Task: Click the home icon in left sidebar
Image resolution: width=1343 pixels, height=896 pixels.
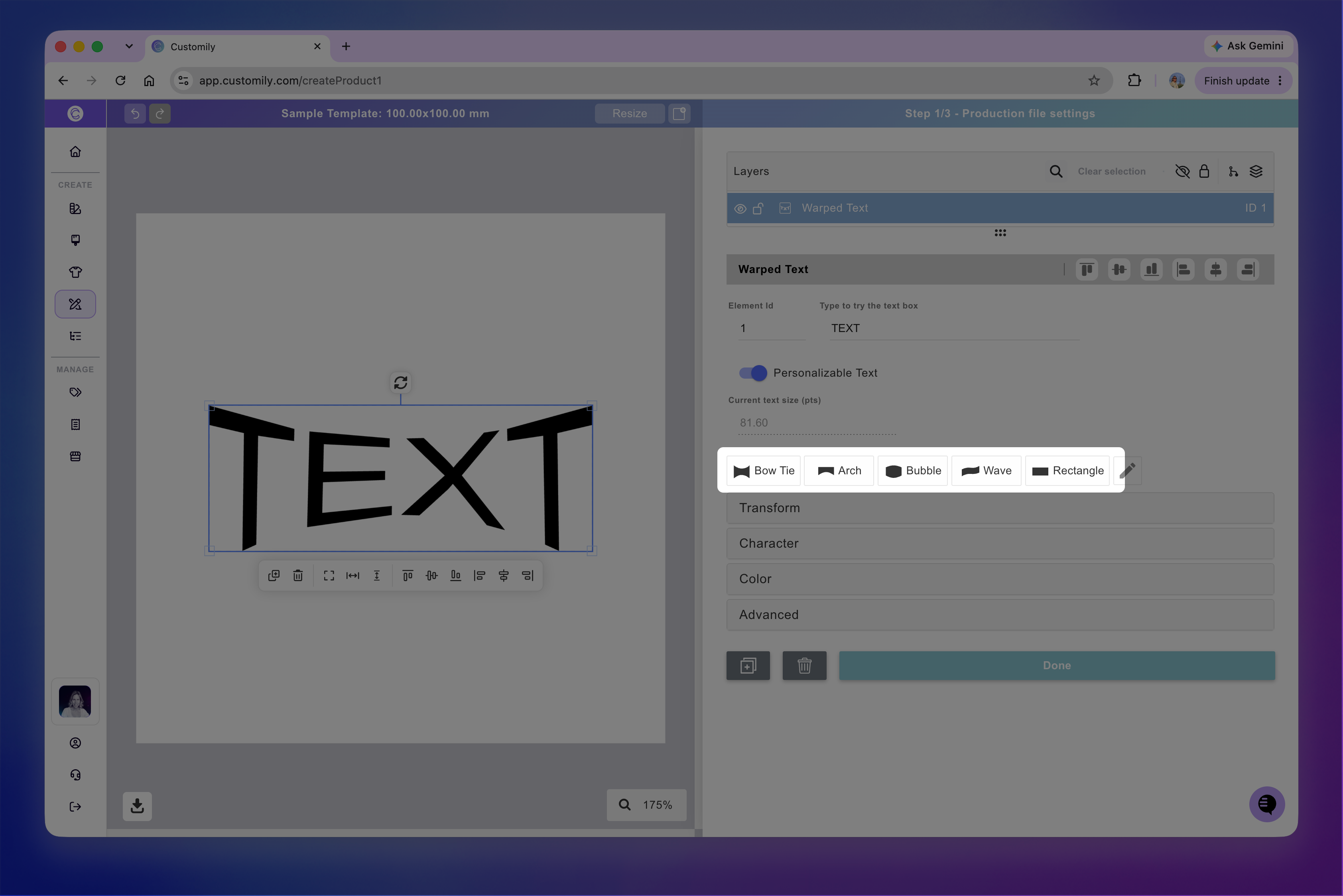Action: [x=75, y=151]
